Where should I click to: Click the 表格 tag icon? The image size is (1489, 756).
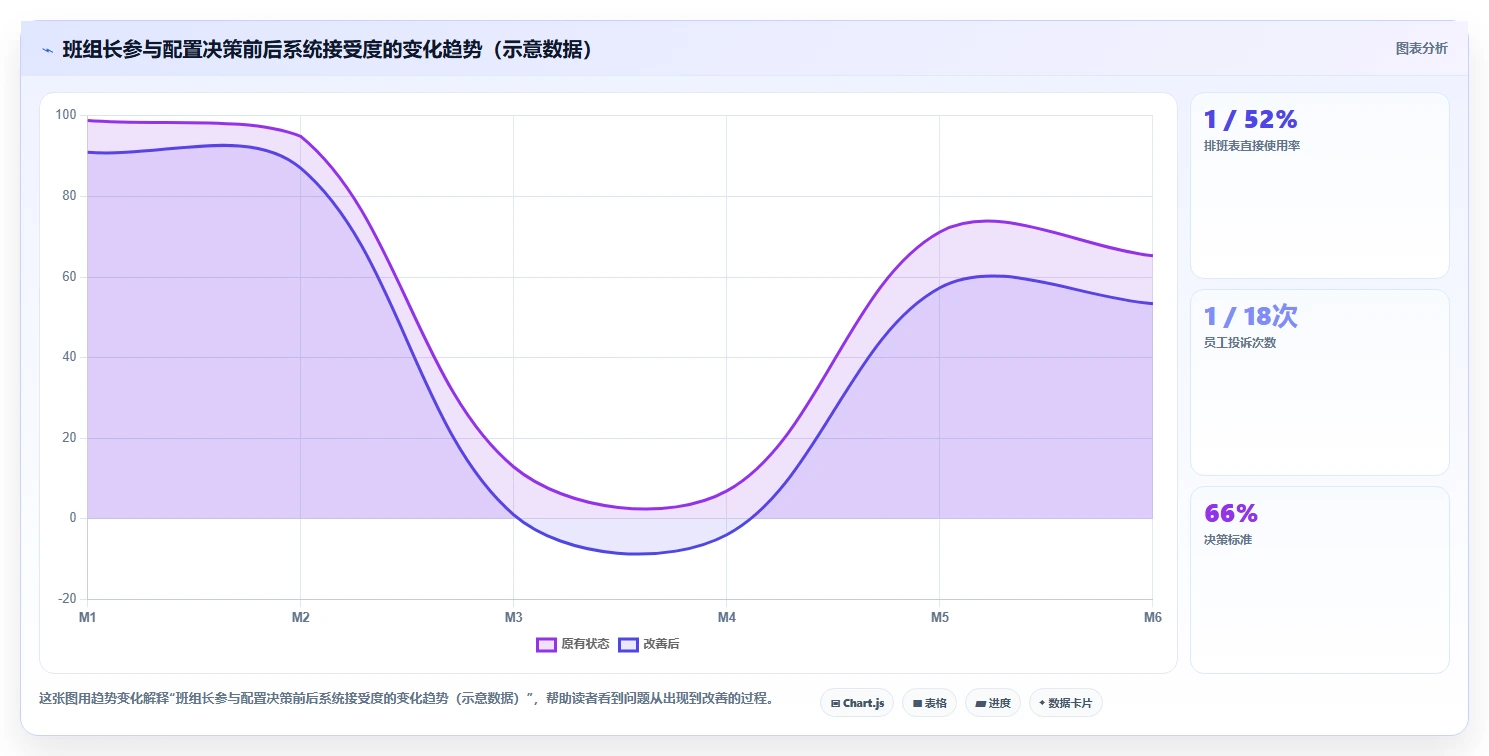[917, 703]
